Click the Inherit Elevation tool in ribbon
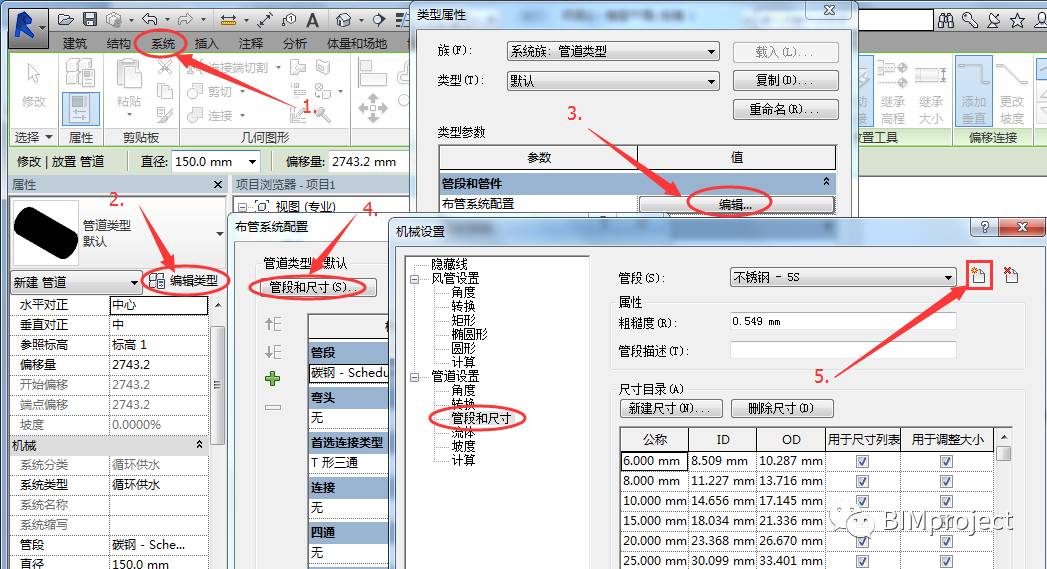1047x569 pixels. tap(892, 91)
